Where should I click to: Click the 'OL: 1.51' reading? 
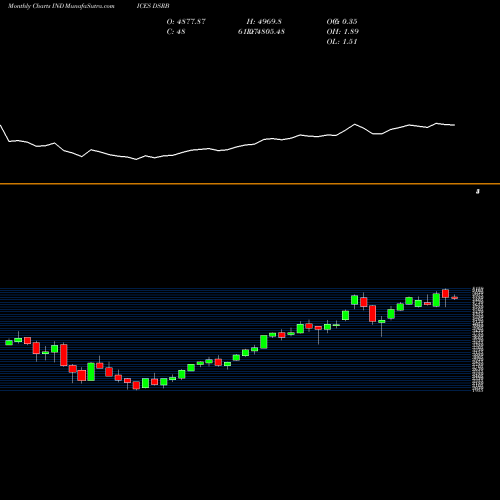(x=342, y=42)
